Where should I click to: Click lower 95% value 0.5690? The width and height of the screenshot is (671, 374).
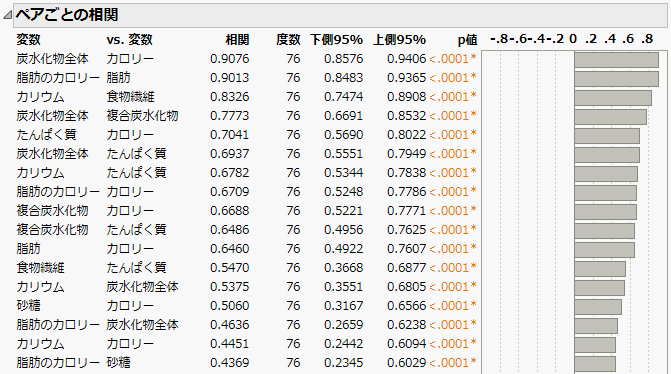coord(343,134)
